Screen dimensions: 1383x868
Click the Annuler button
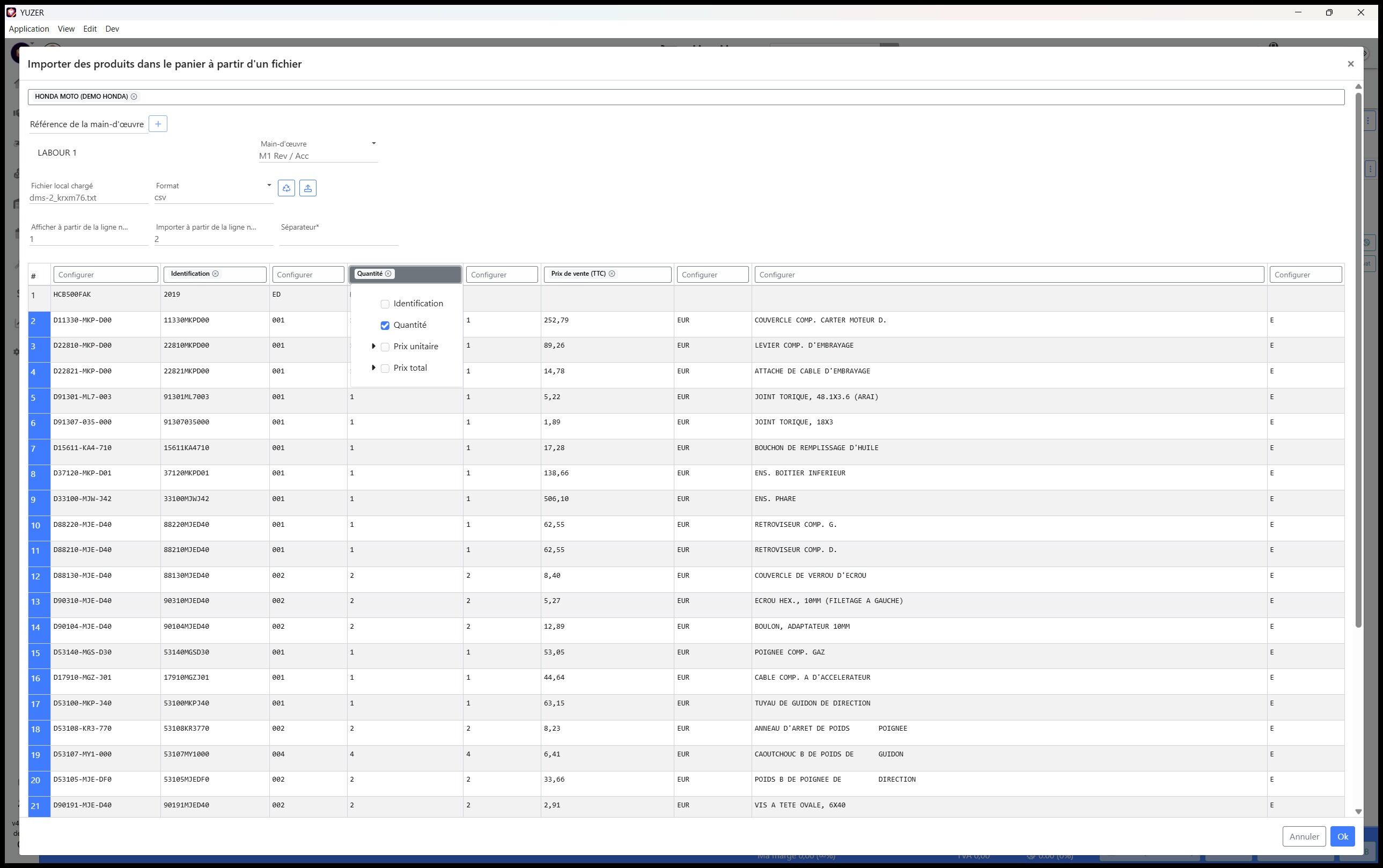click(1304, 836)
